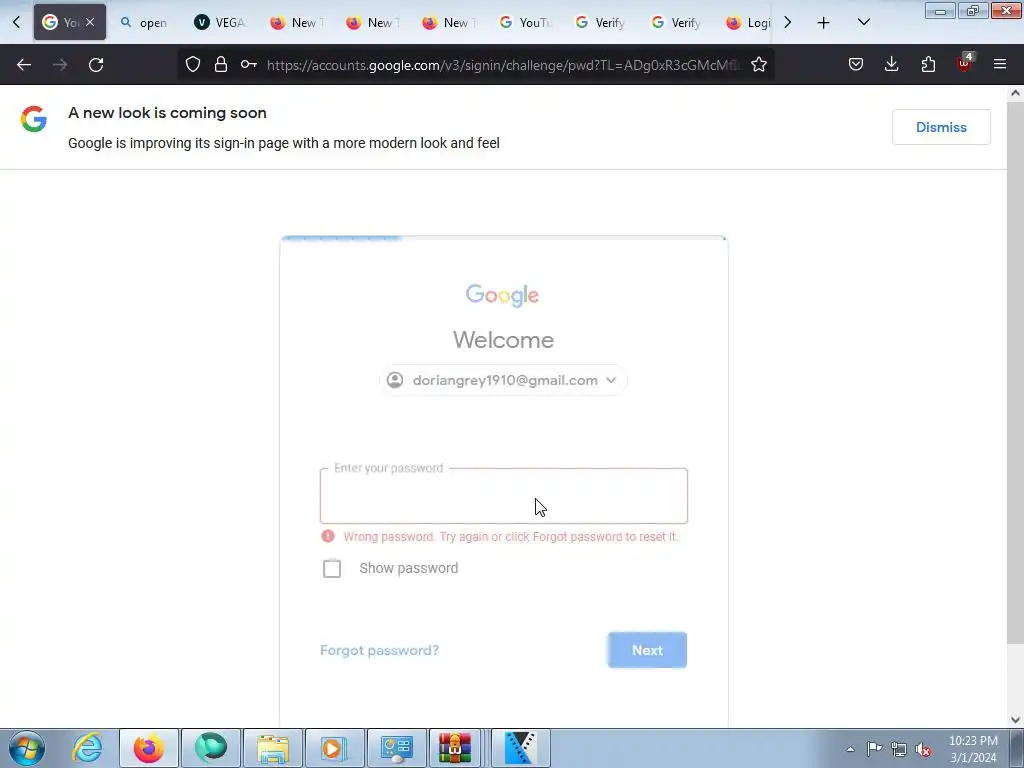Open a new tab with the plus icon
The height and width of the screenshot is (768, 1024).
coord(824,23)
